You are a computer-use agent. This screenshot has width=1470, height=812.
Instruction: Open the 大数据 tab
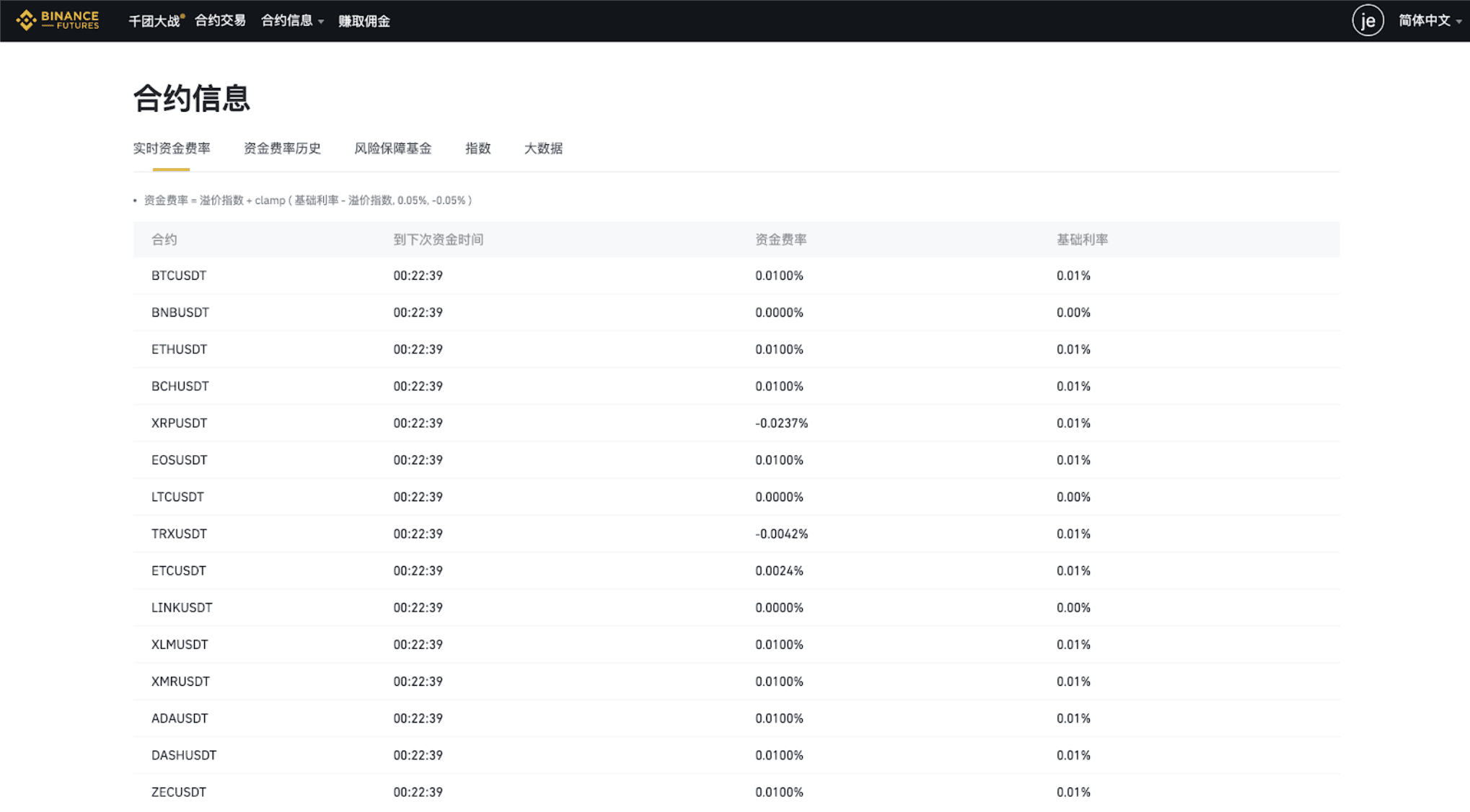[x=543, y=149]
